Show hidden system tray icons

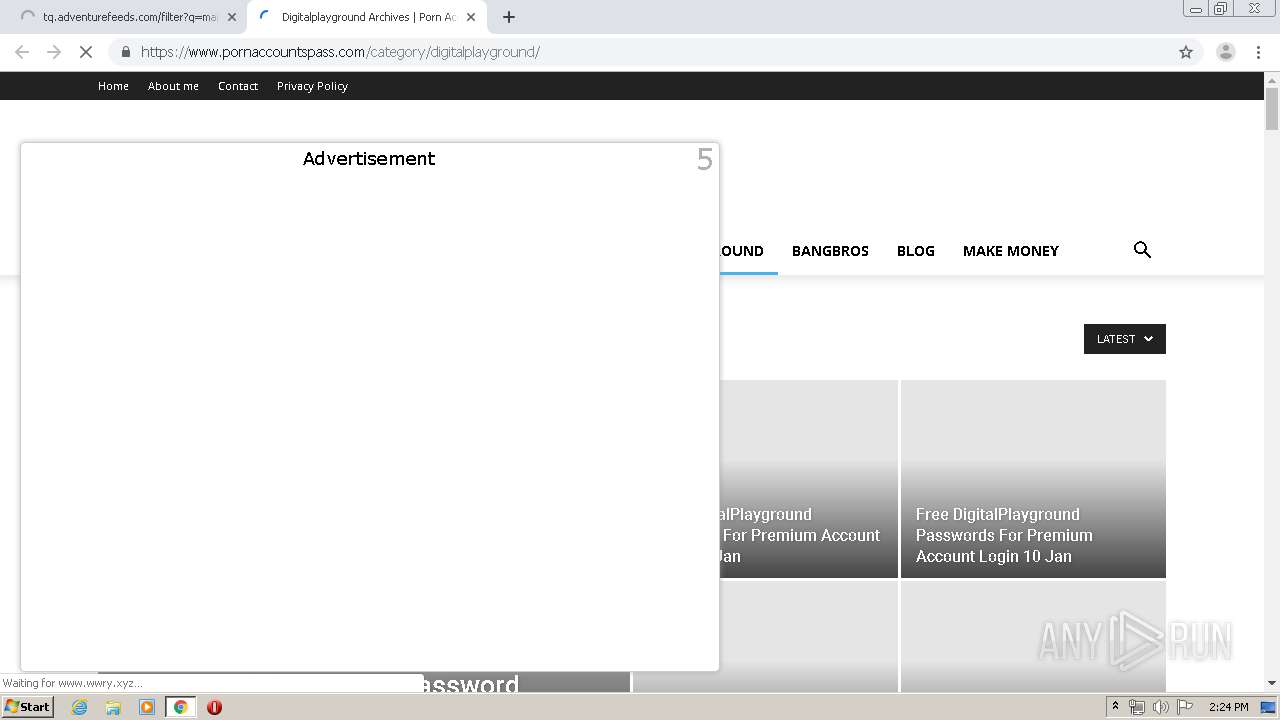(x=1116, y=707)
